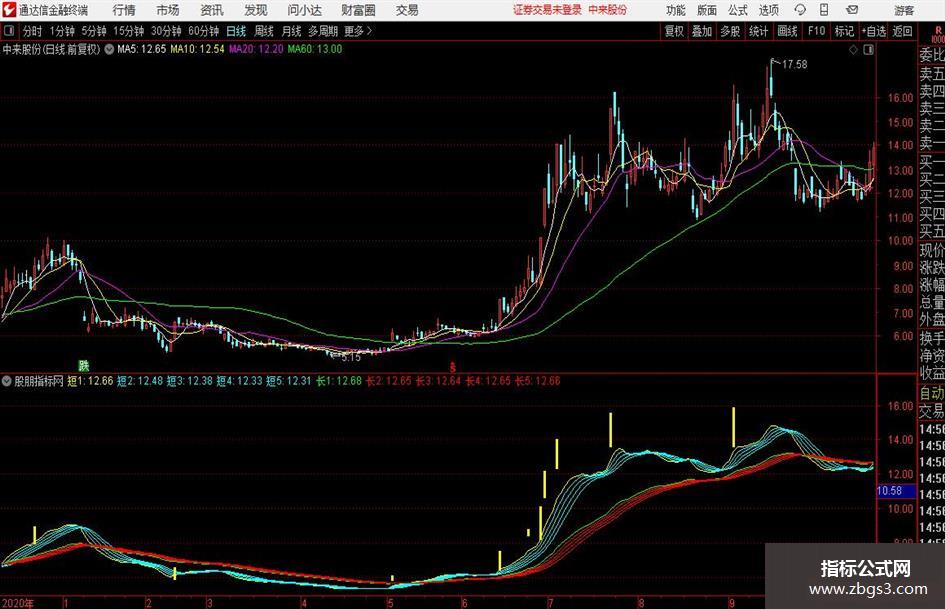Open the 问小达 menu
The image size is (945, 609).
(304, 10)
